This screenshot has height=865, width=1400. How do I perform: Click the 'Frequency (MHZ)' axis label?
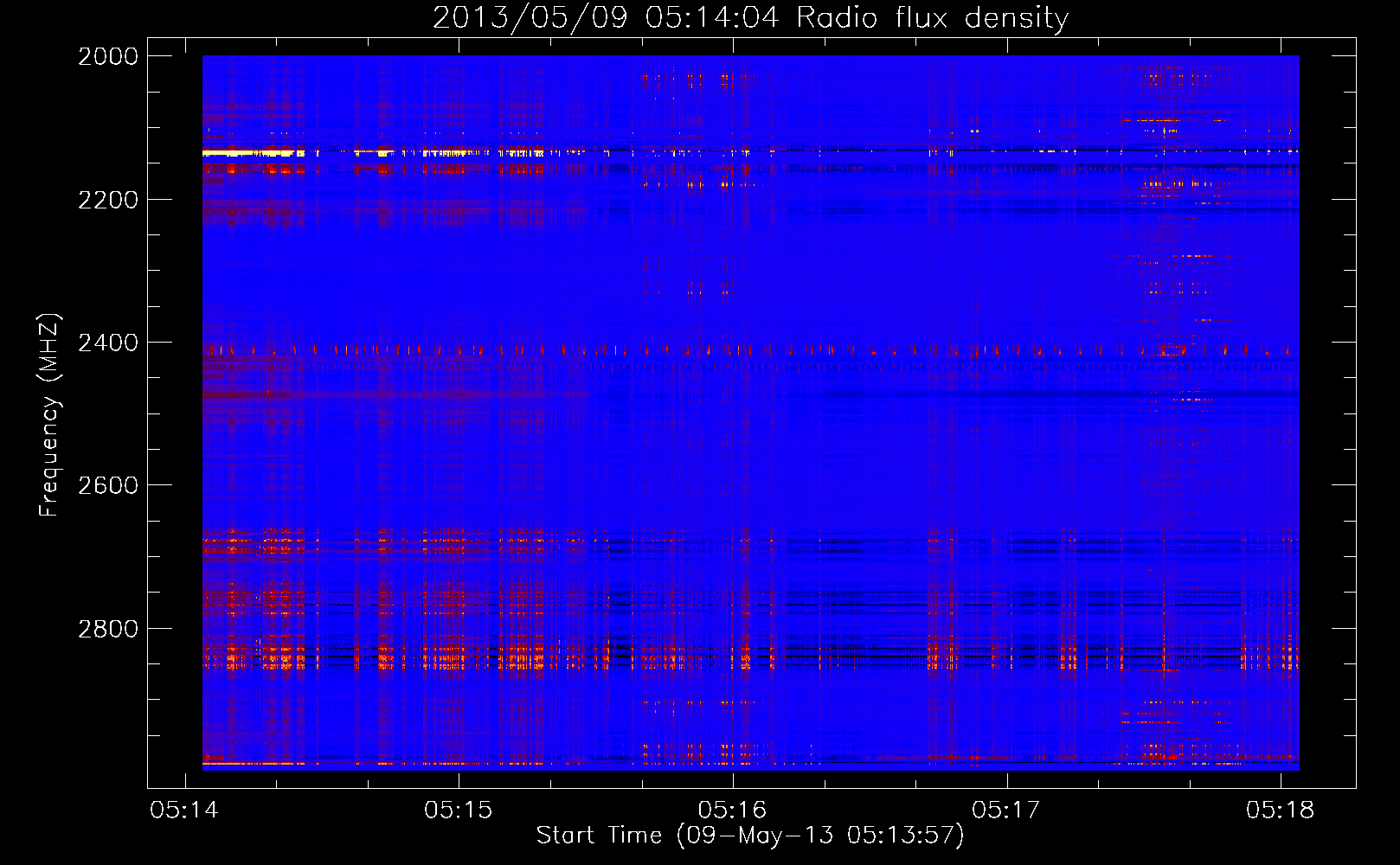click(50, 415)
